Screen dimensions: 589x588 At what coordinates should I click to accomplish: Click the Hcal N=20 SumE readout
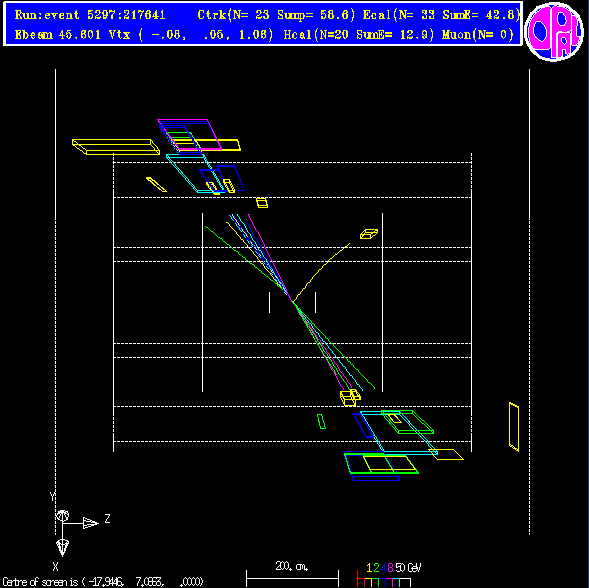[359, 35]
